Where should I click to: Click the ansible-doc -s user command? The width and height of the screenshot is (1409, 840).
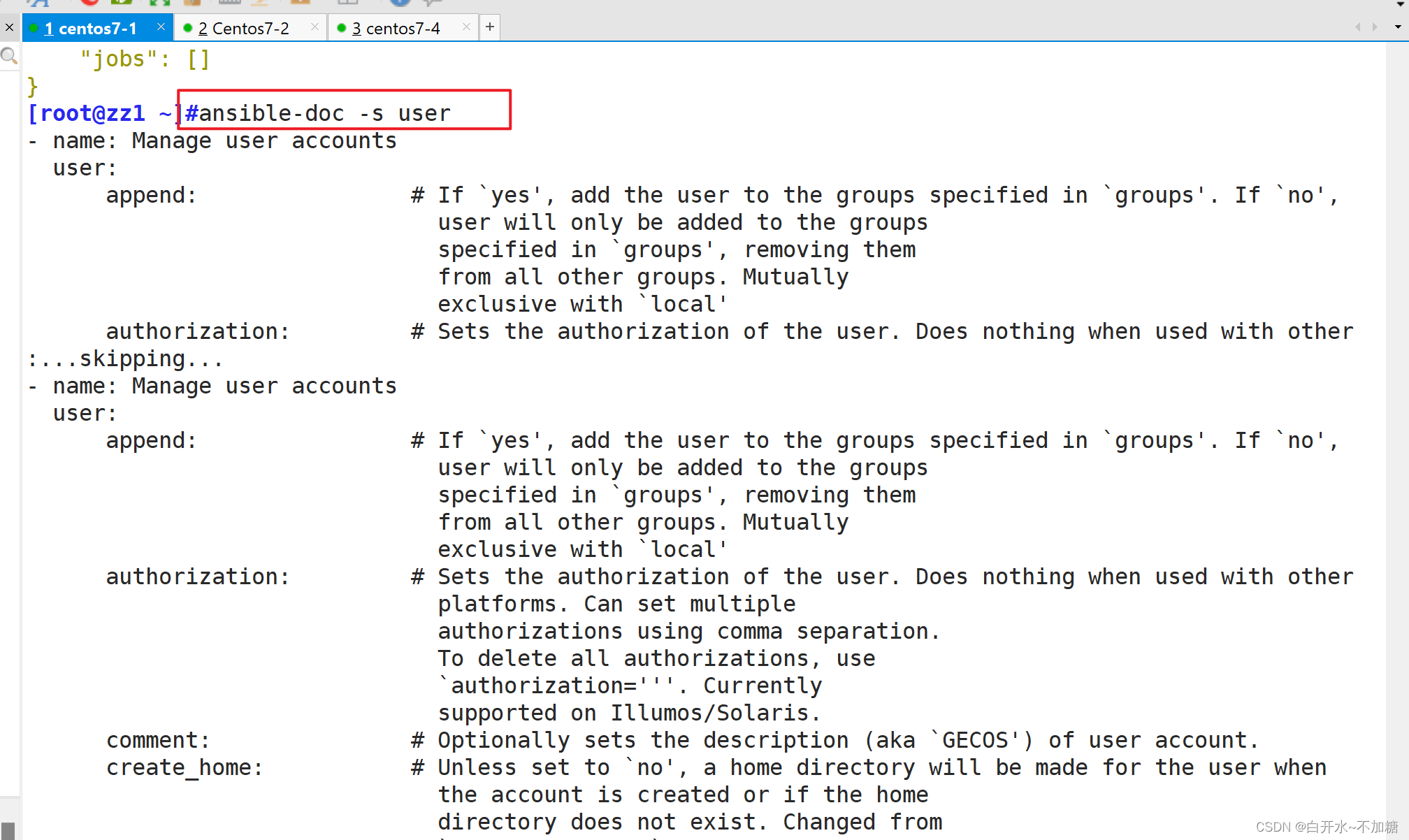pyautogui.click(x=325, y=113)
